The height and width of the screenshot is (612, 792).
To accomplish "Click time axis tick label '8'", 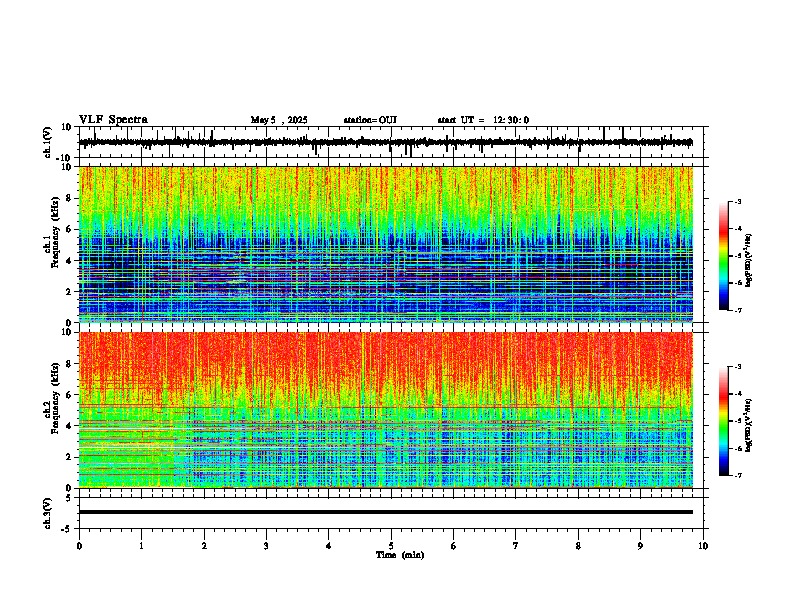I will [x=578, y=546].
